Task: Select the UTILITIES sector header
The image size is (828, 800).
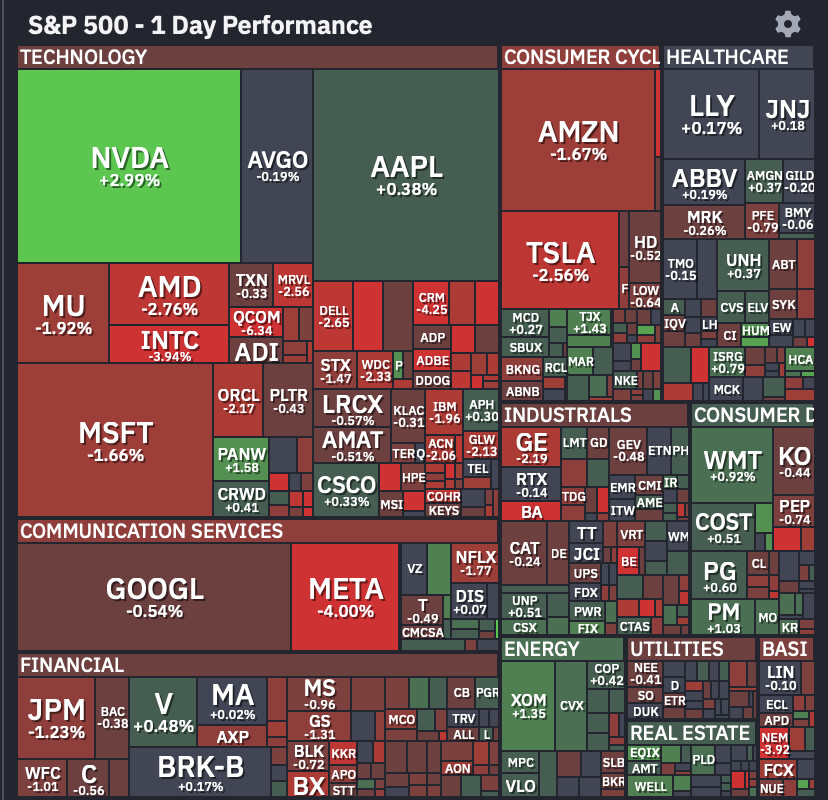Action: [692, 649]
